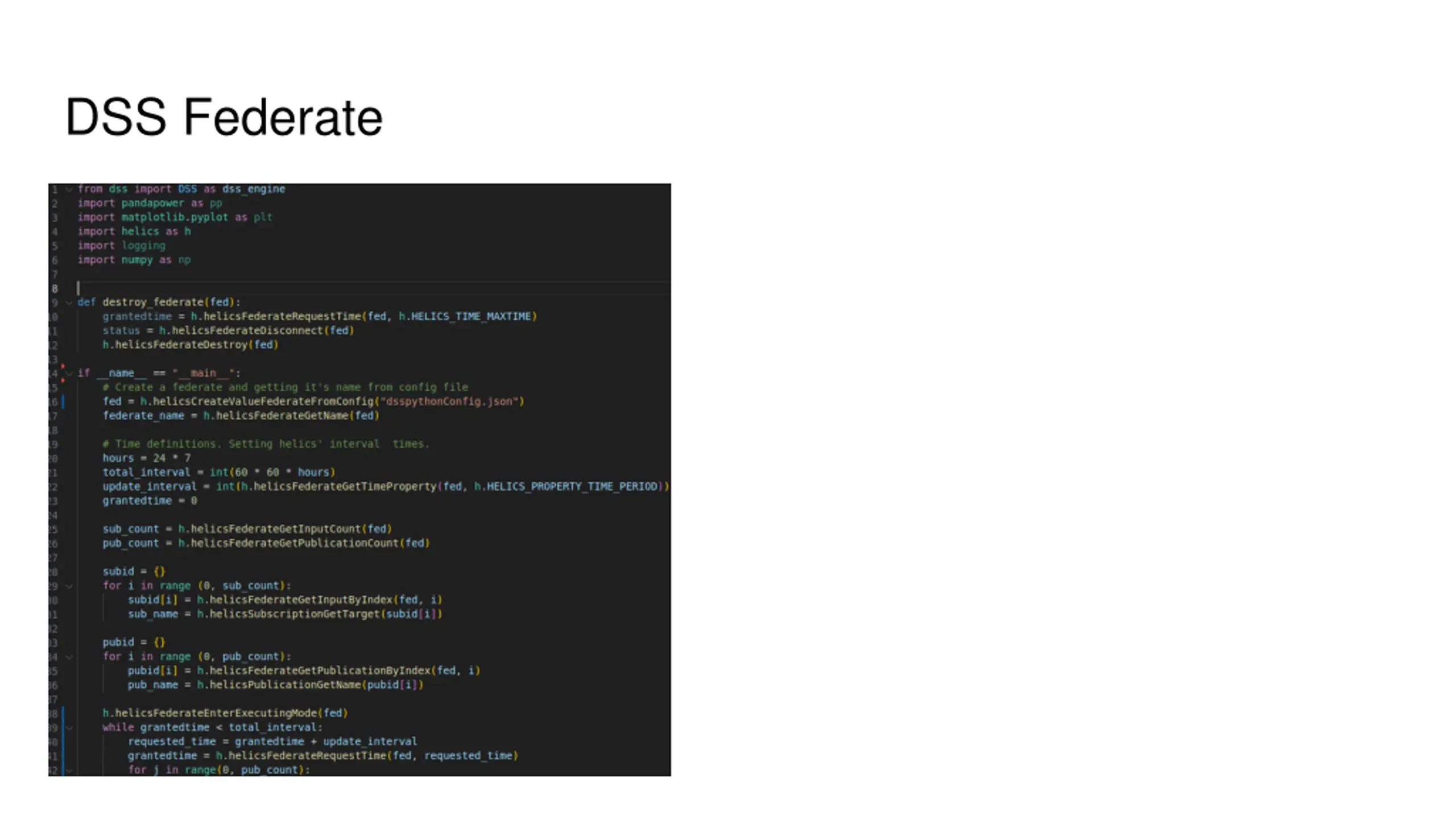The height and width of the screenshot is (819, 1456).
Task: Collapse the destroy_federate function fold arrow
Action: [x=69, y=303]
